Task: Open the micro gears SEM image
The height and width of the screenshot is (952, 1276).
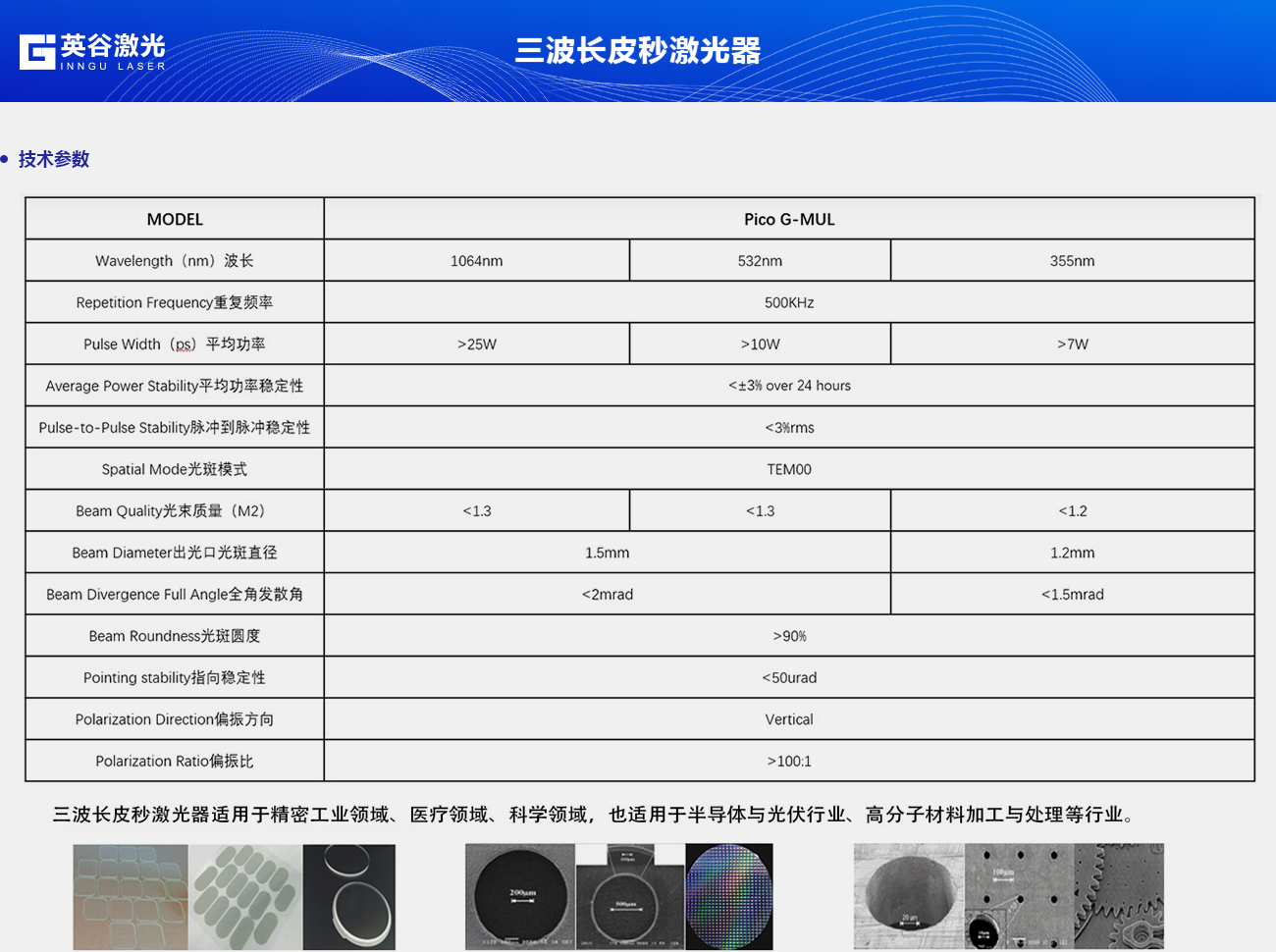Action: click(1119, 896)
